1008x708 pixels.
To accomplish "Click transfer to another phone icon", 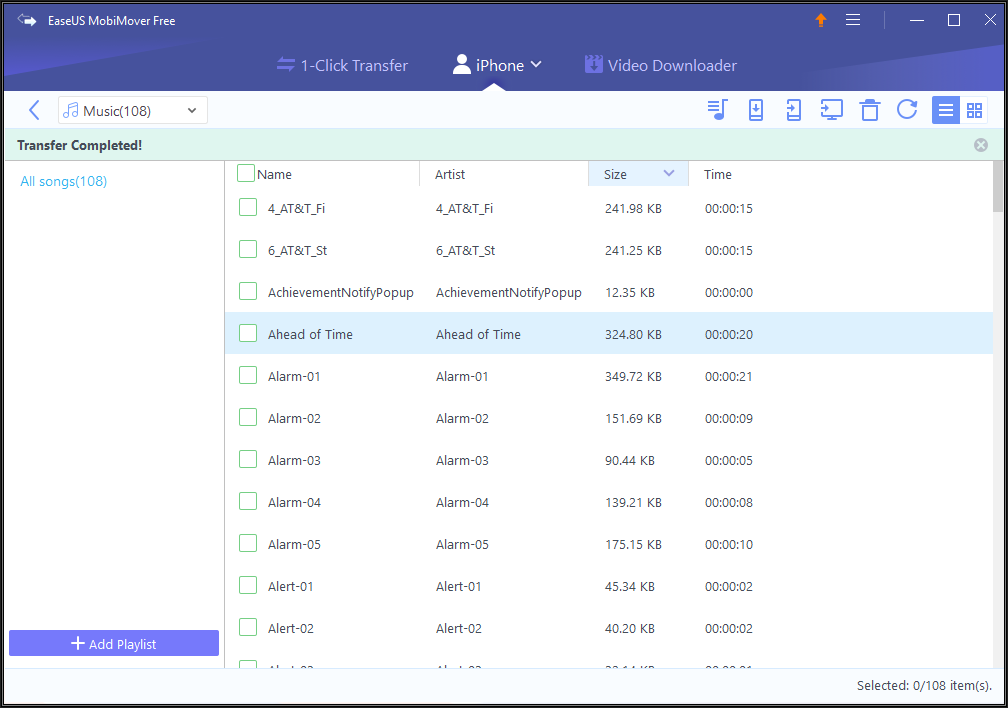I will tap(794, 110).
